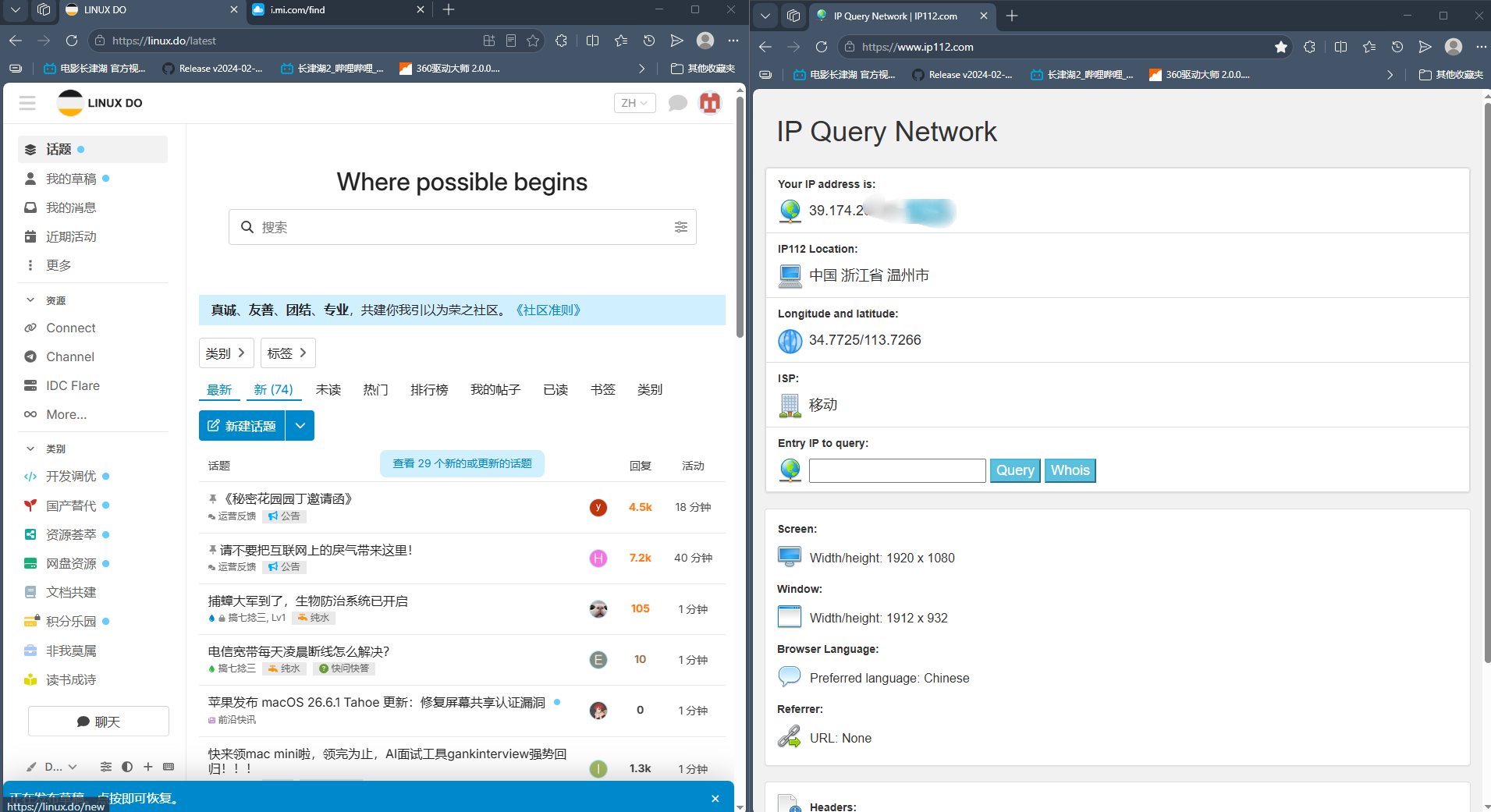The height and width of the screenshot is (812, 1491).
Task: Switch to the 未读 tab
Action: click(x=328, y=389)
